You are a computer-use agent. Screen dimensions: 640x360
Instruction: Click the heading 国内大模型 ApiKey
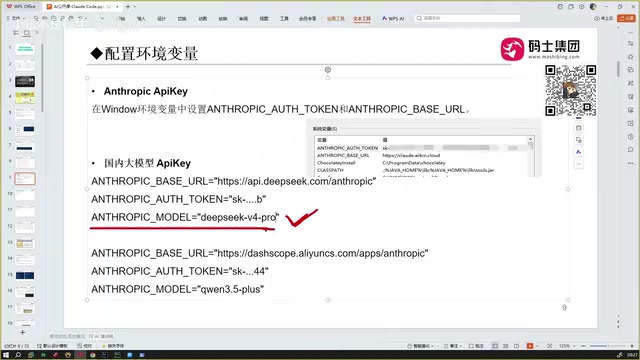pos(147,163)
